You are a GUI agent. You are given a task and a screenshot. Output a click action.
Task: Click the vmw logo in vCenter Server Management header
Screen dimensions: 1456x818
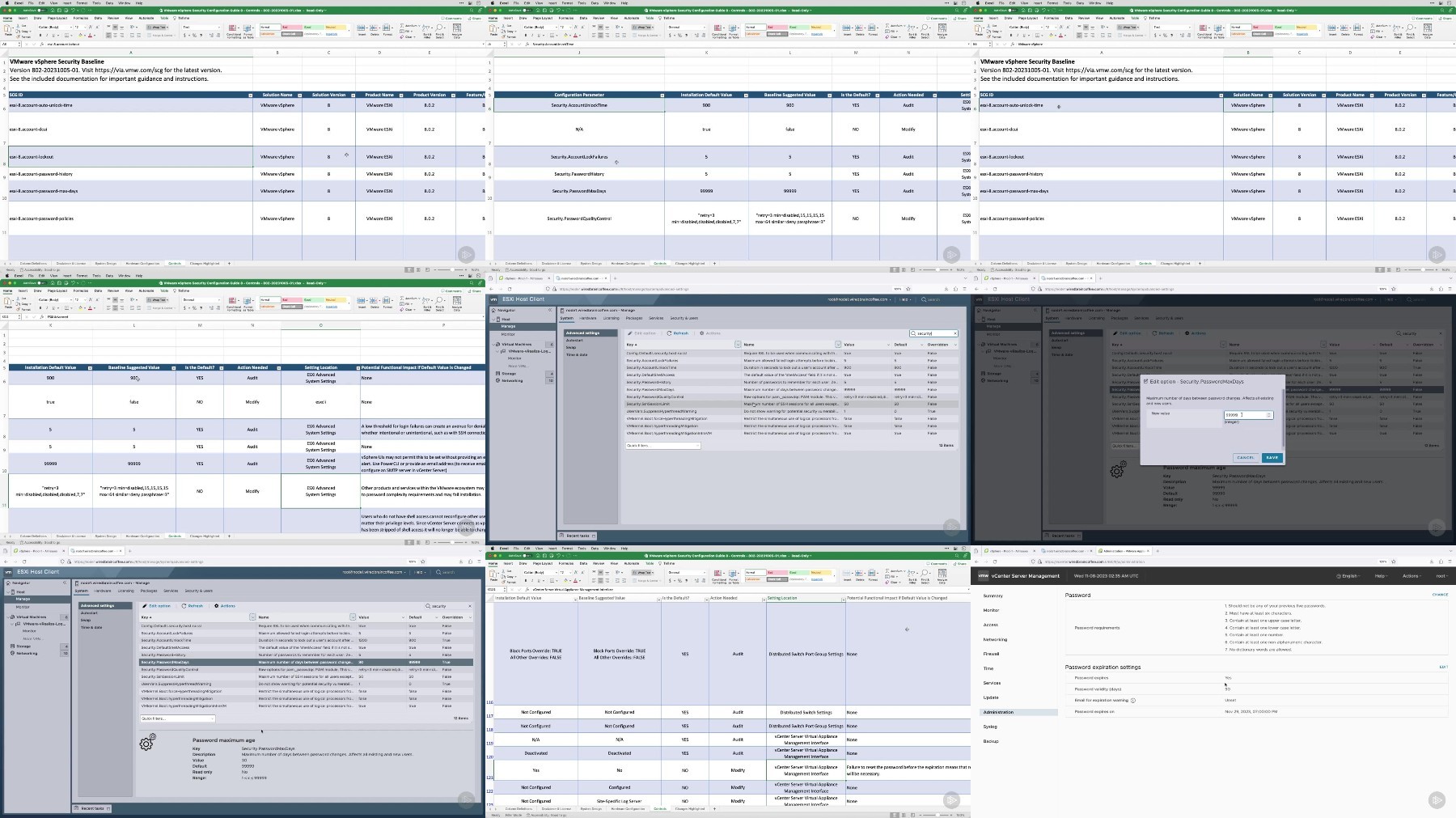[x=983, y=576]
